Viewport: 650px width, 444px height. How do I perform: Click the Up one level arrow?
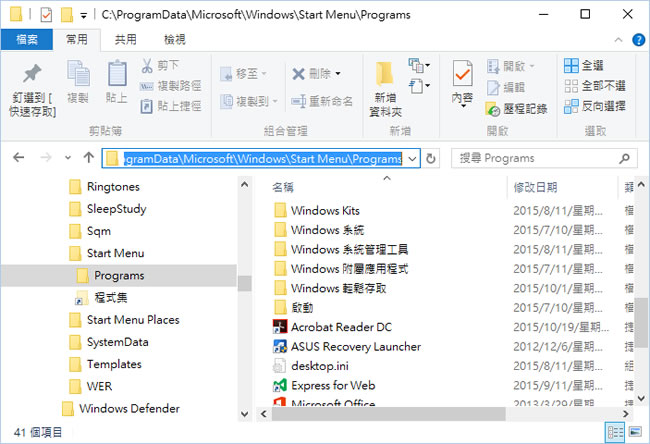[89, 158]
